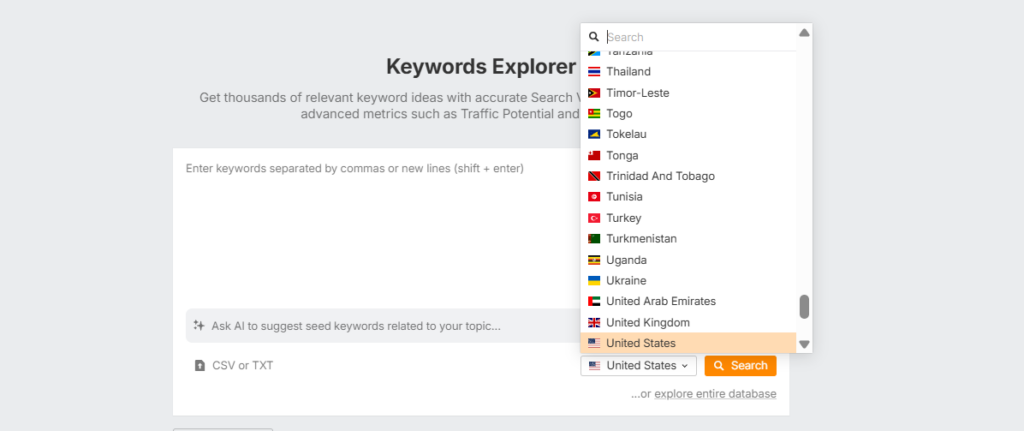Select Togo from the dropdown list
Viewport: 1024px width, 431px height.
(x=688, y=114)
